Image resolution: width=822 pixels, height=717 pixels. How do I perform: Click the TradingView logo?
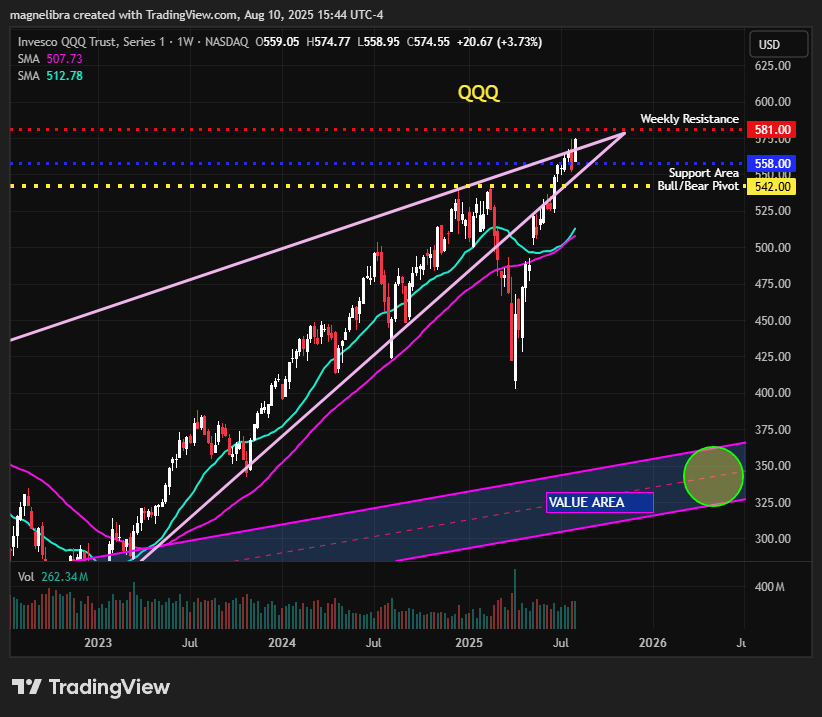pos(91,687)
